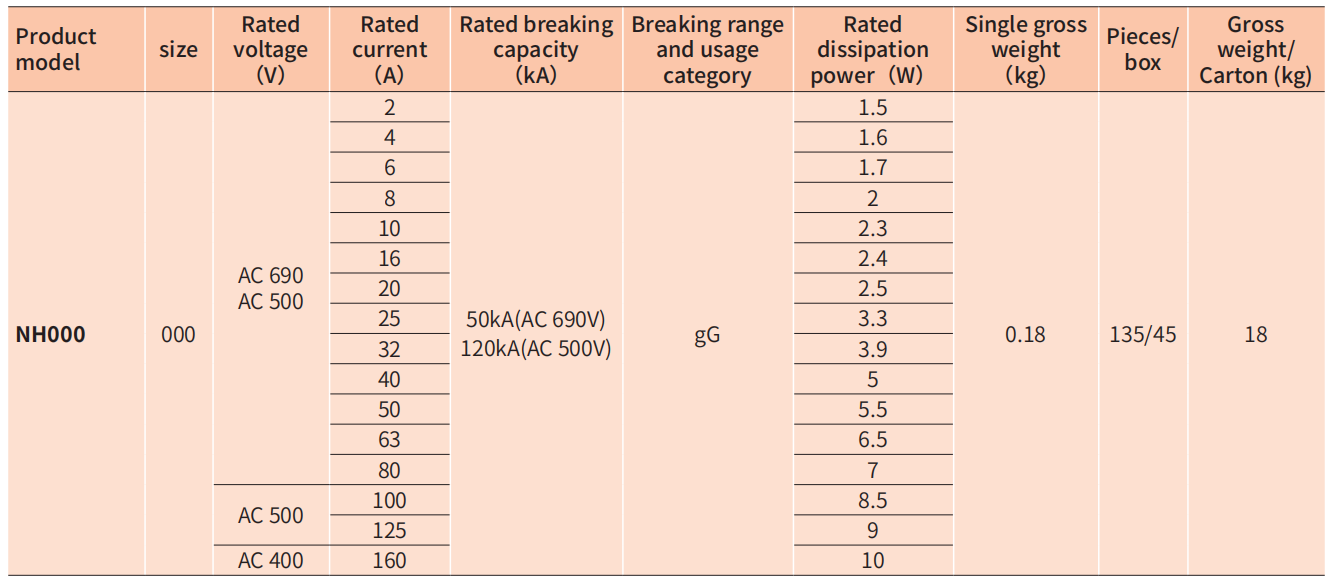Click the 160 rated current cell
The image size is (1334, 583).
(390, 561)
